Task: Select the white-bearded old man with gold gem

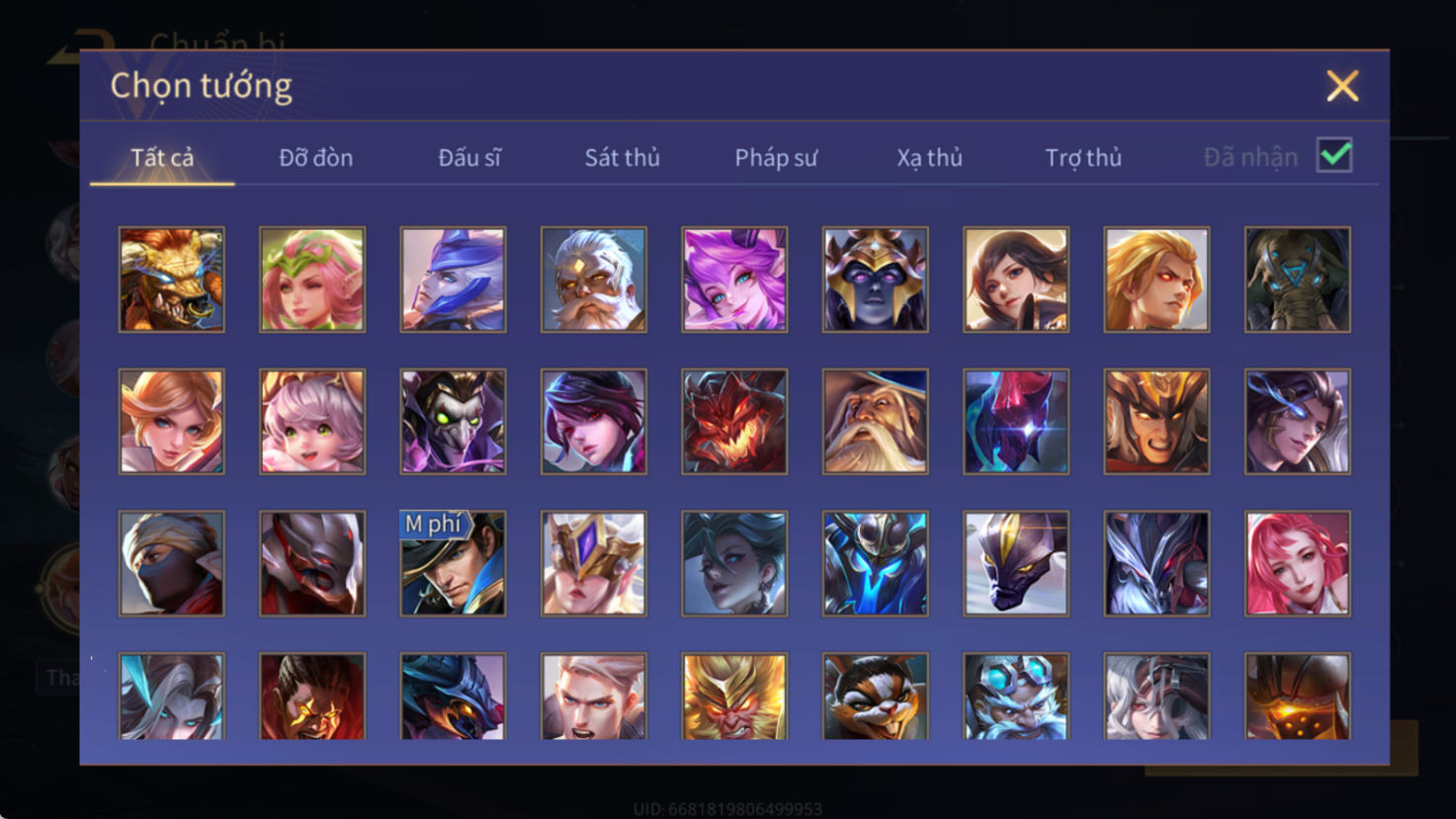Action: pyautogui.click(x=594, y=280)
